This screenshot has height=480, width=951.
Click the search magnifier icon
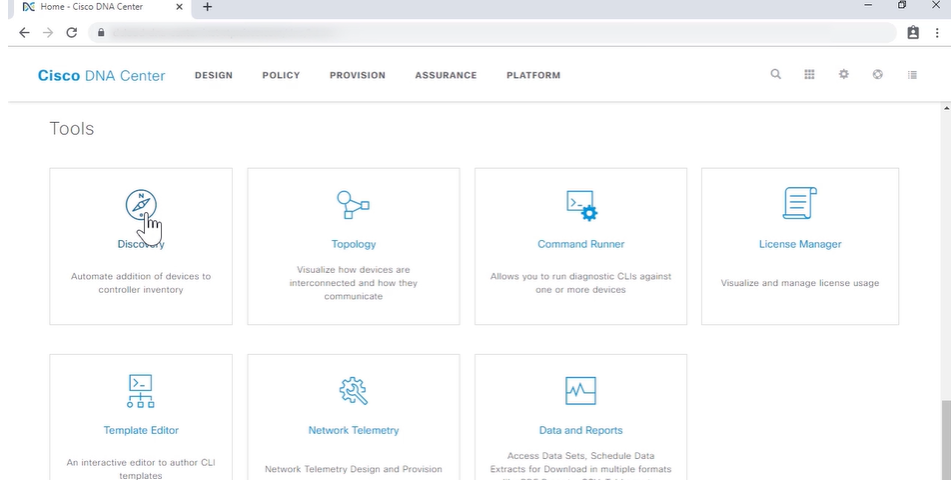pyautogui.click(x=776, y=75)
